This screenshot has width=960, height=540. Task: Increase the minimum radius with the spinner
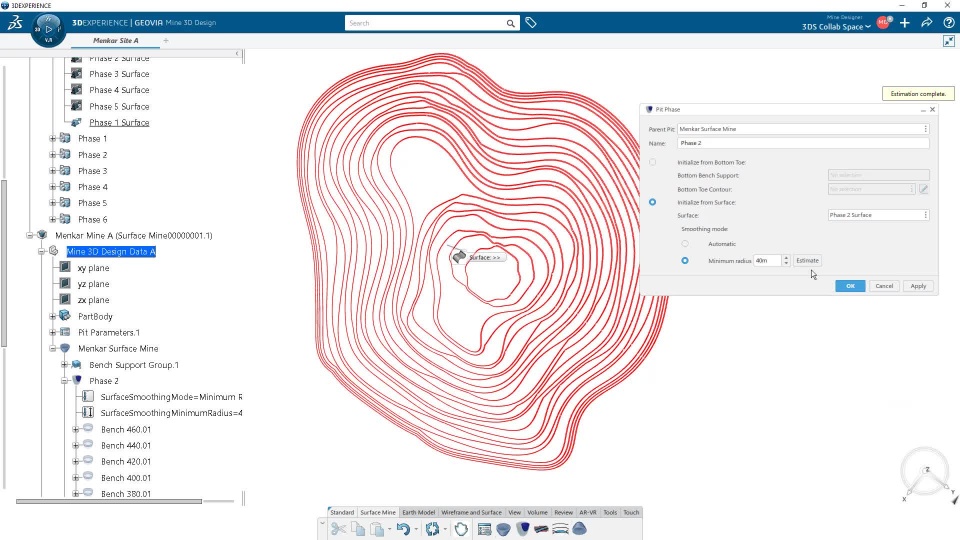[786, 258]
